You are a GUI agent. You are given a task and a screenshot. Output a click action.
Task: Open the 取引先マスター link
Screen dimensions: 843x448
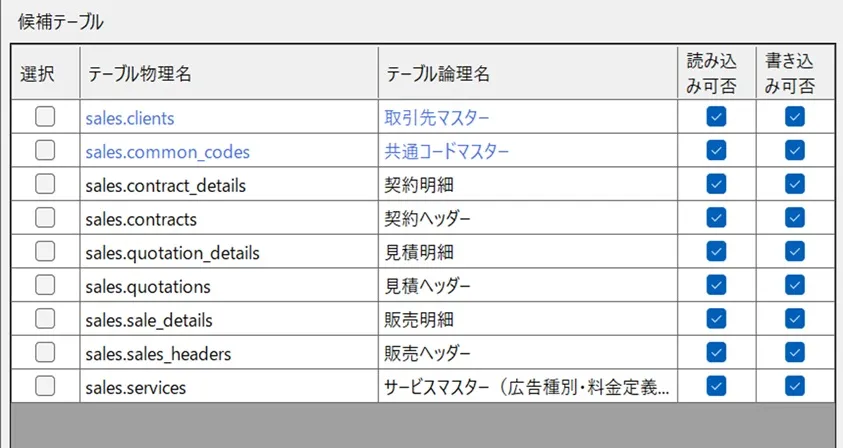tap(437, 118)
